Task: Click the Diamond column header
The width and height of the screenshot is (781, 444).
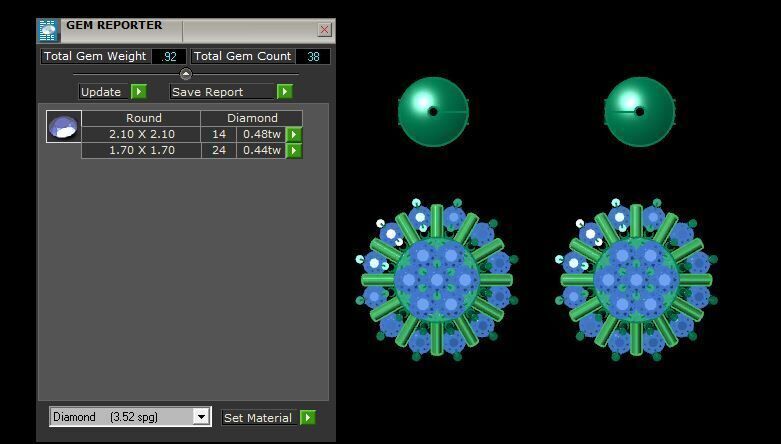Action: coord(252,118)
